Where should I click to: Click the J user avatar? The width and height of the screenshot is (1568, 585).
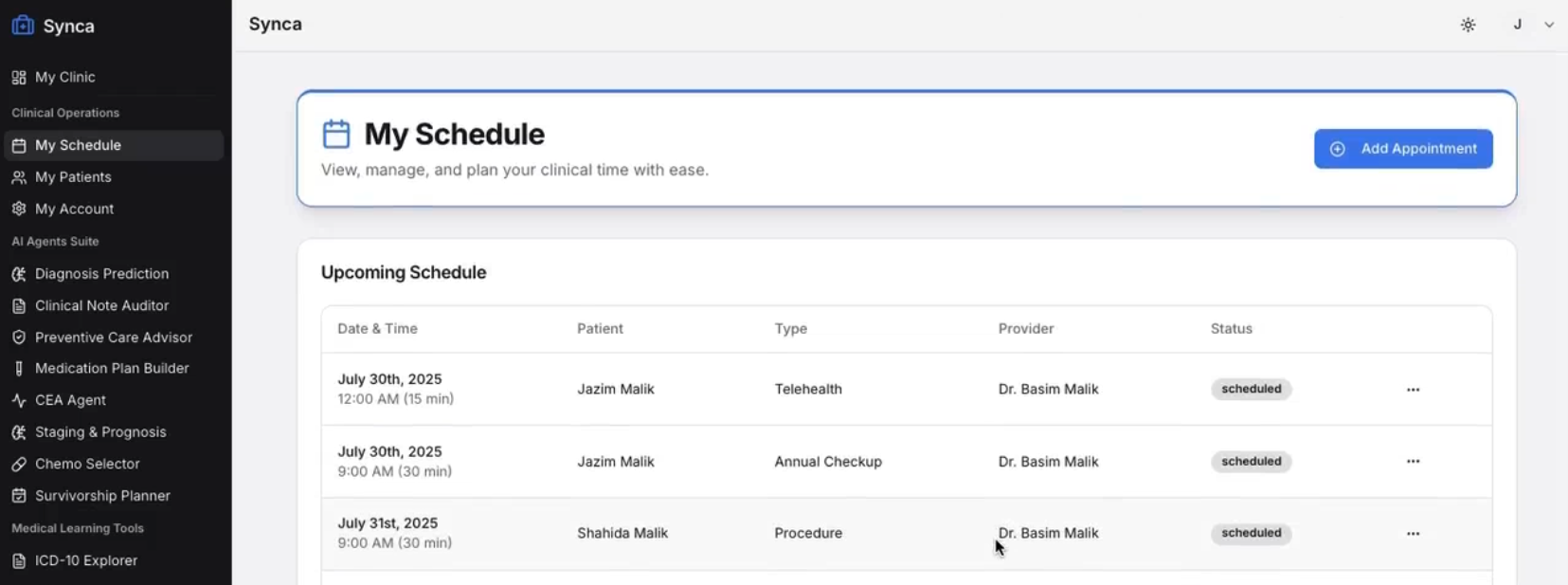(1517, 25)
